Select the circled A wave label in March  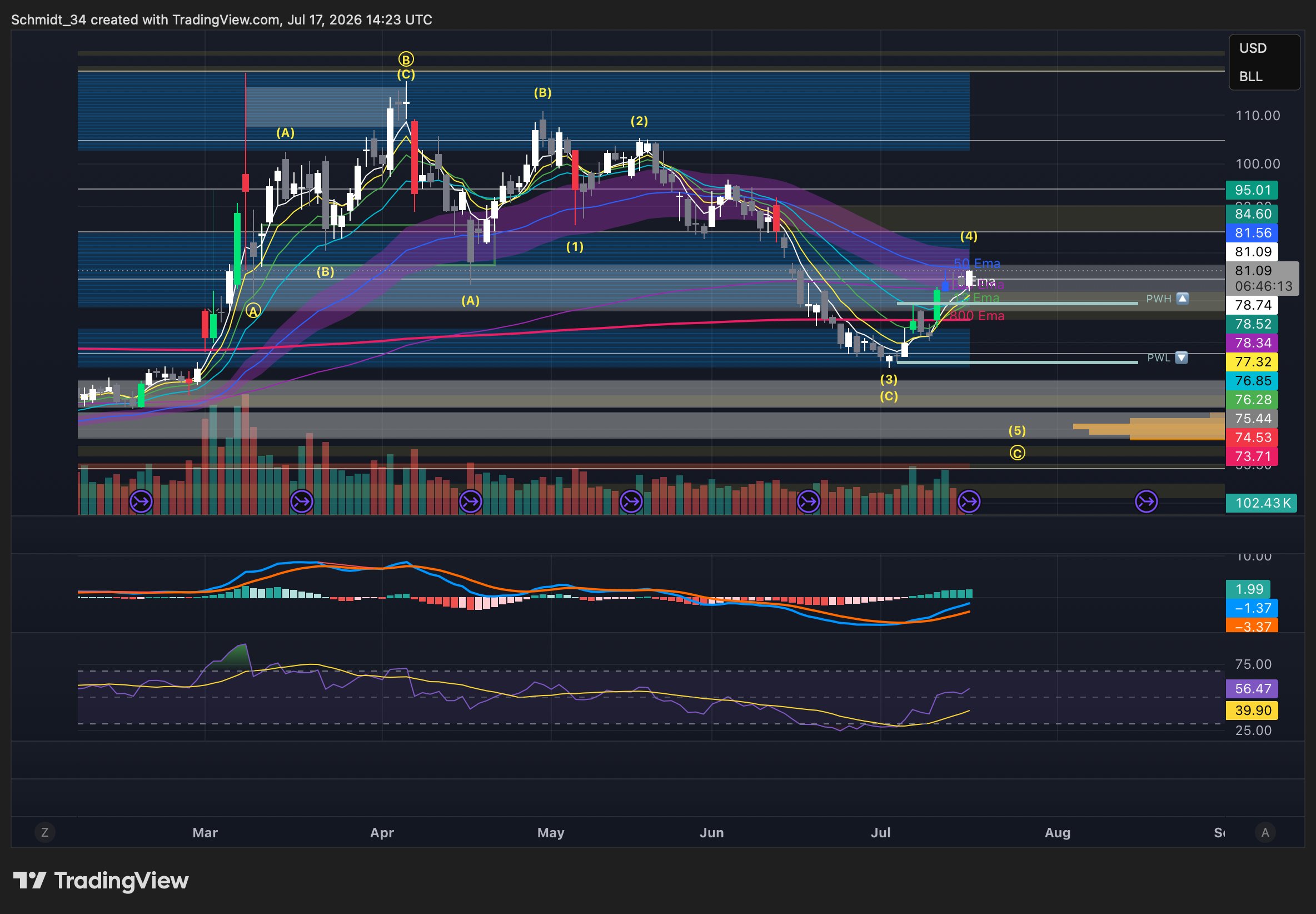click(253, 310)
